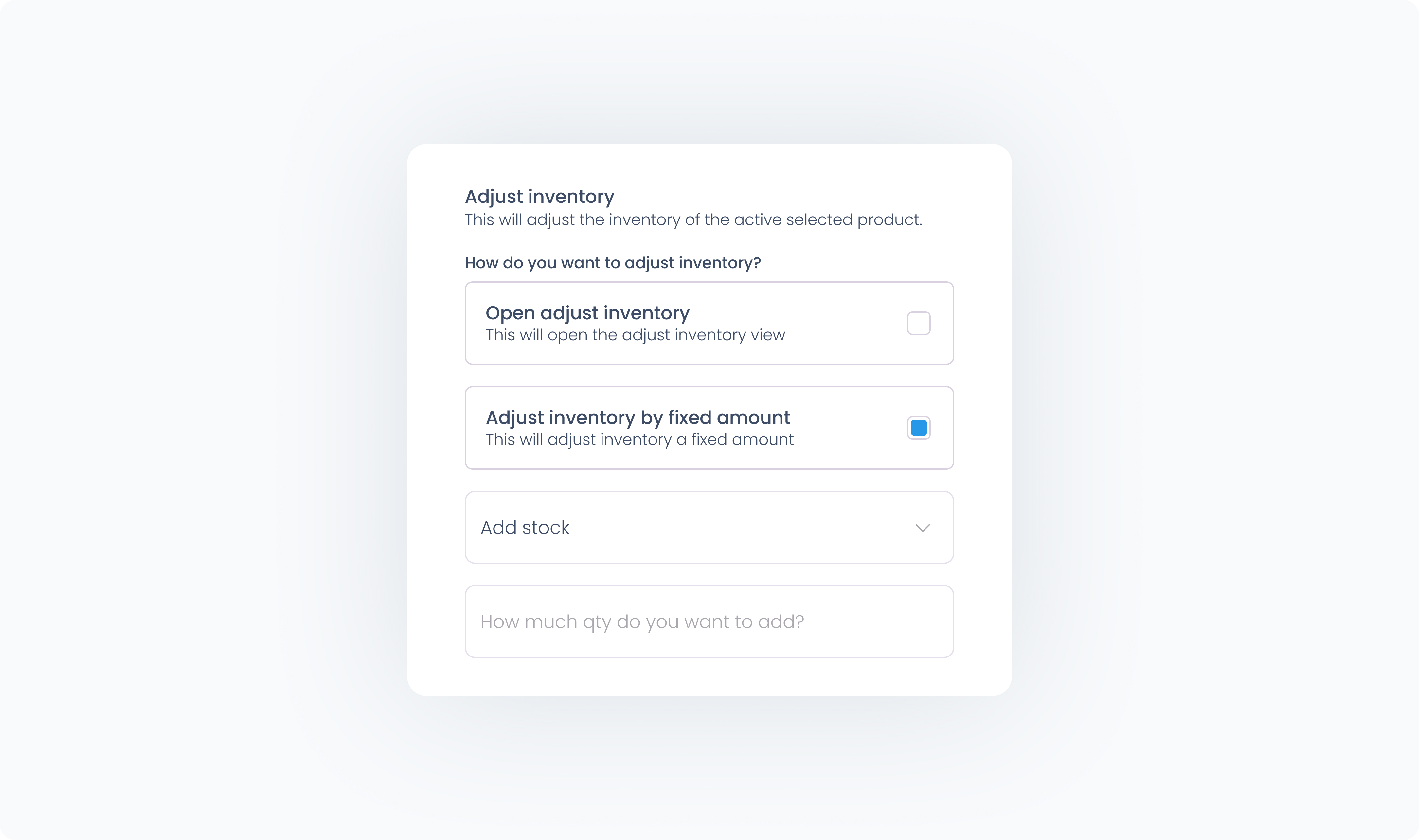
Task: Click the quantity to add input field
Action: [x=709, y=621]
